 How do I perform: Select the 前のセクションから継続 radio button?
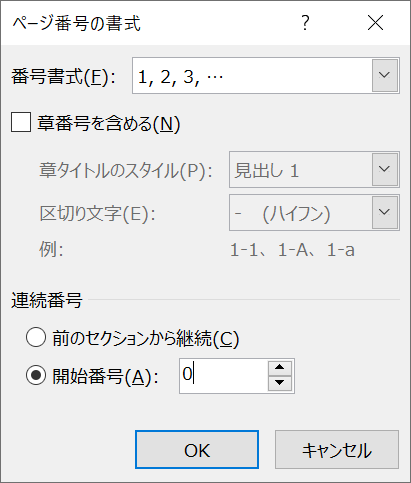click(x=36, y=337)
